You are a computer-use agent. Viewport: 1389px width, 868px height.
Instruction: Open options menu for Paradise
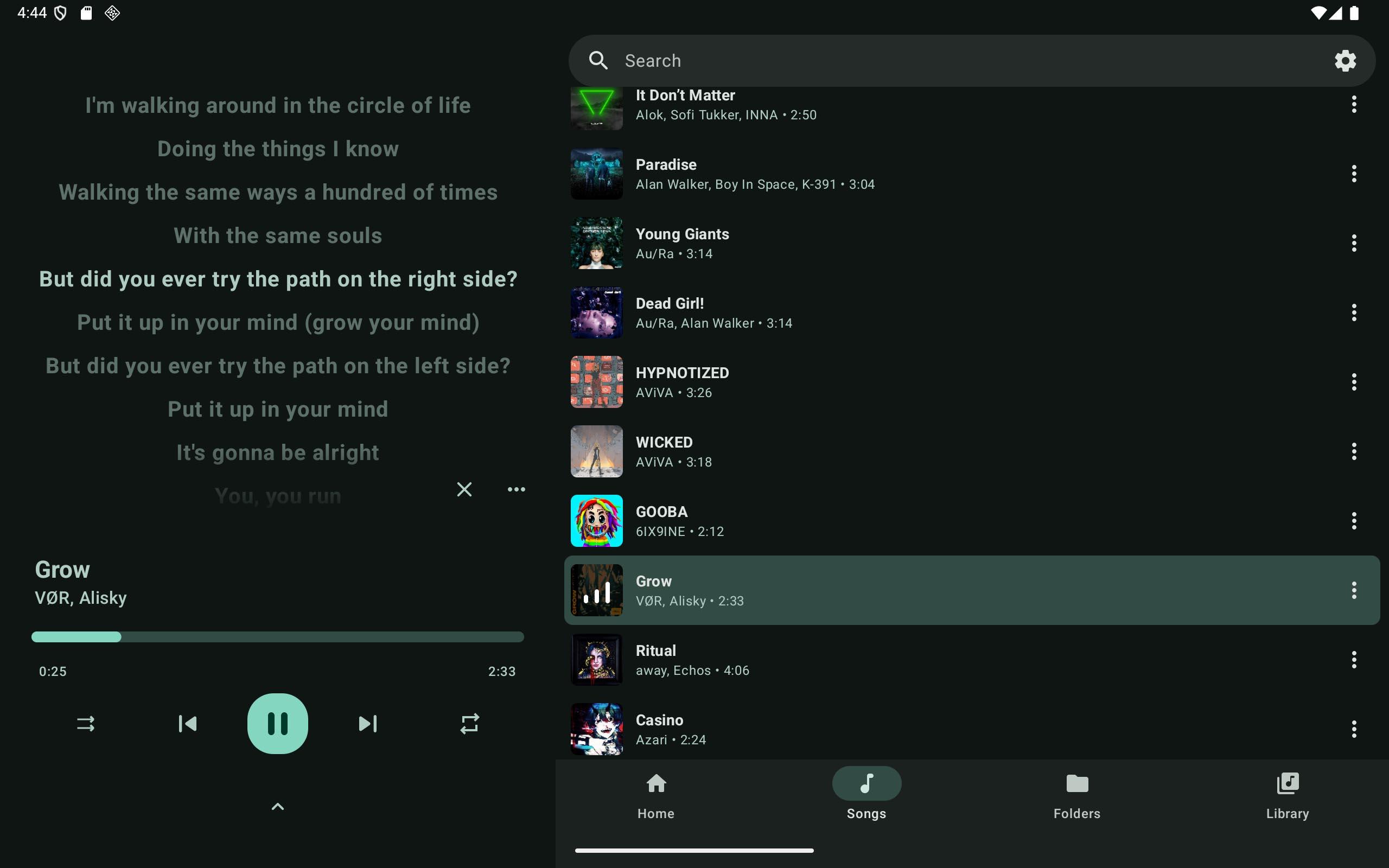1353,174
